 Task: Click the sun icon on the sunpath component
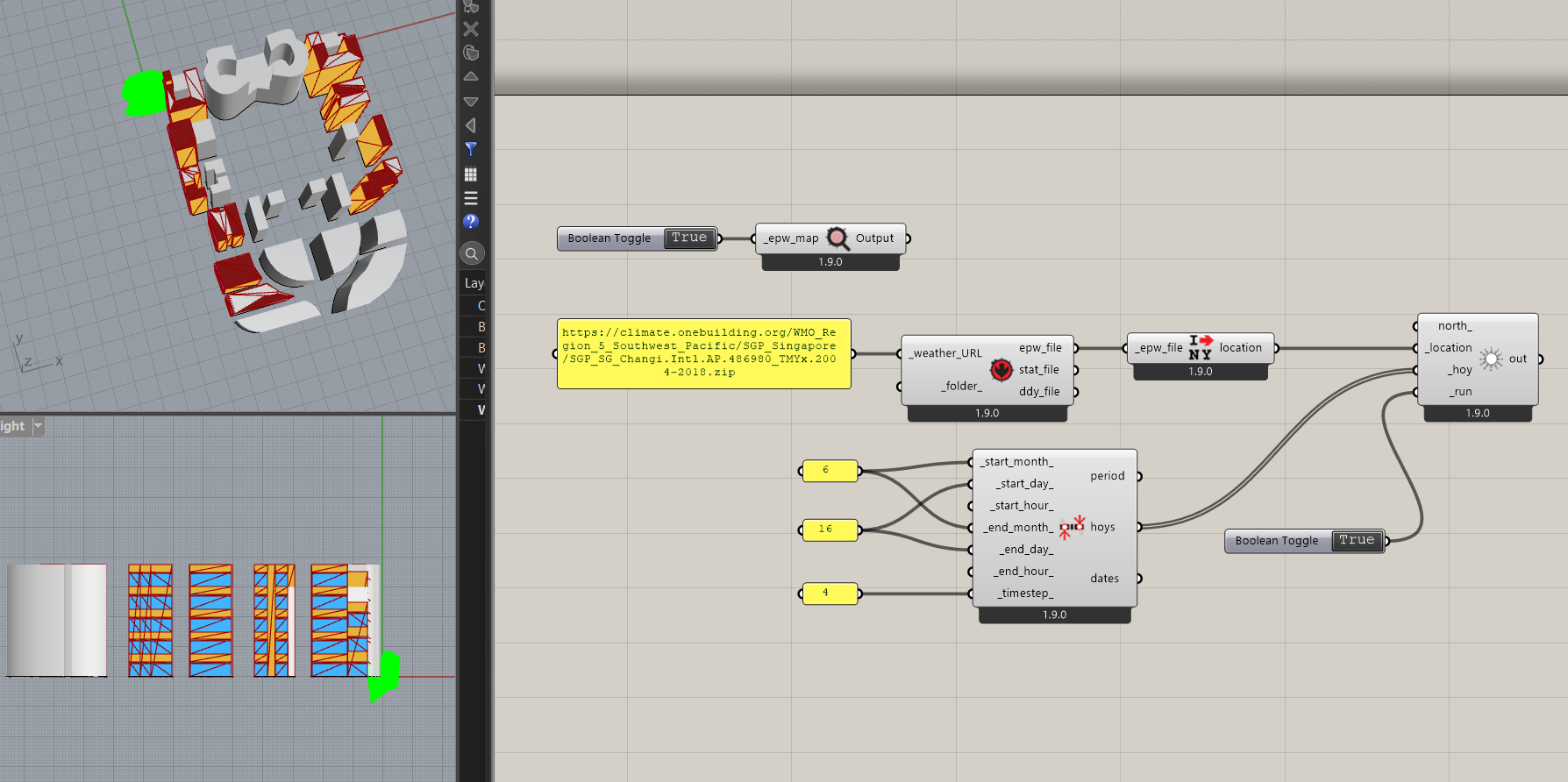1490,359
